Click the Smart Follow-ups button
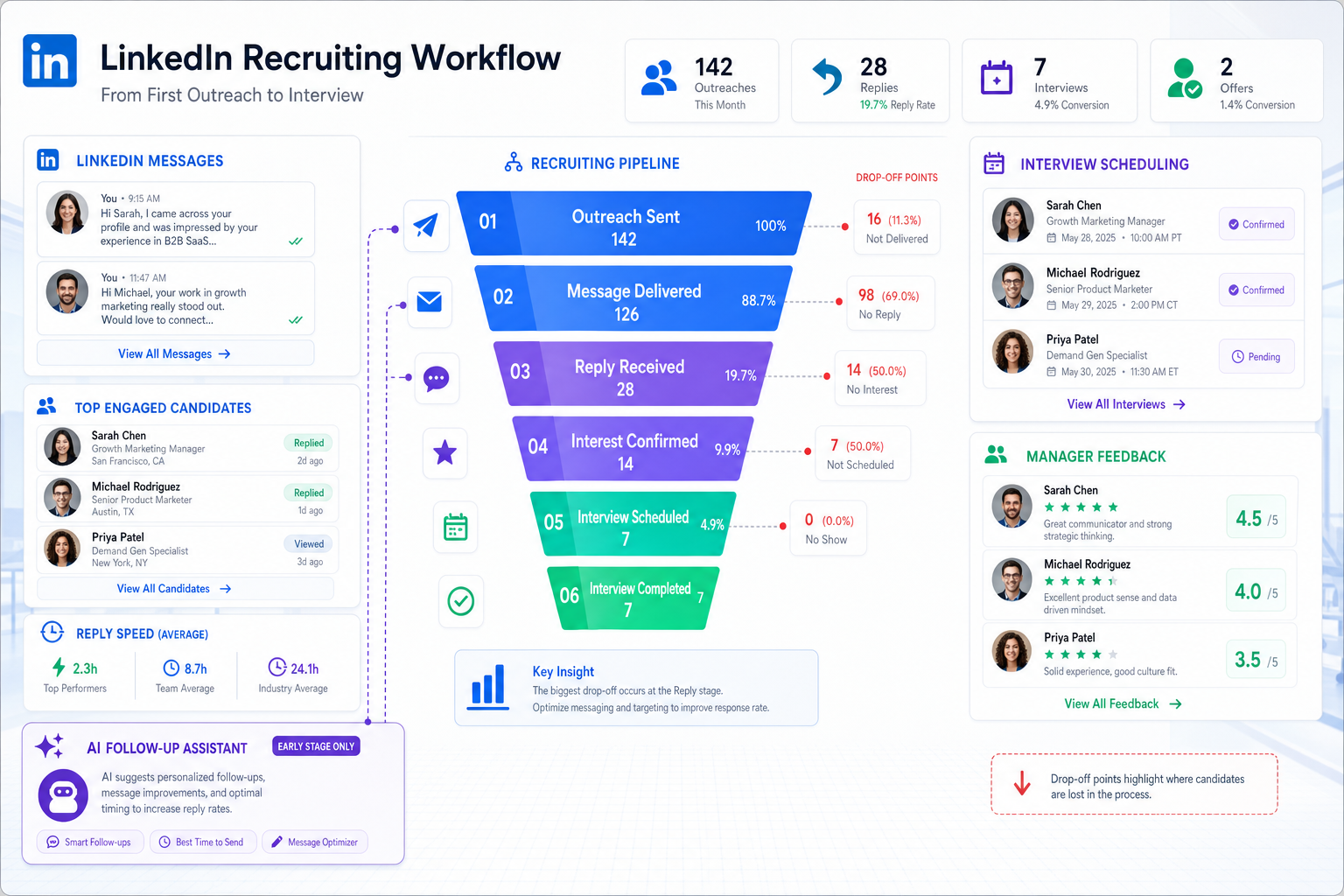Image resolution: width=1344 pixels, height=896 pixels. [90, 842]
